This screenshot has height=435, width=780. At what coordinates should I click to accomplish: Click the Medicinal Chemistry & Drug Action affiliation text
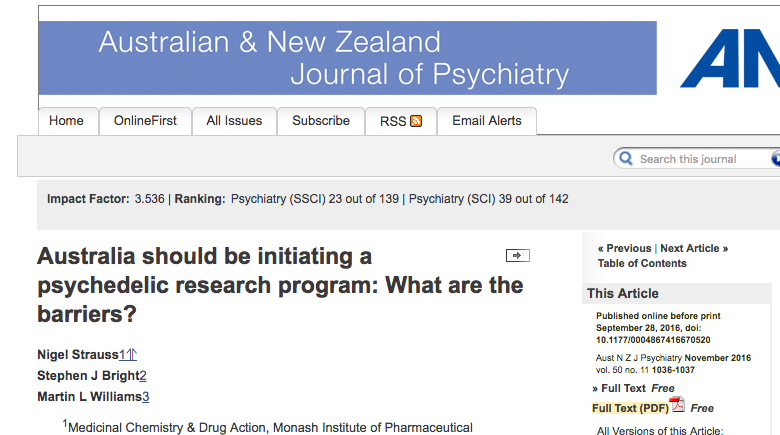coord(270,428)
